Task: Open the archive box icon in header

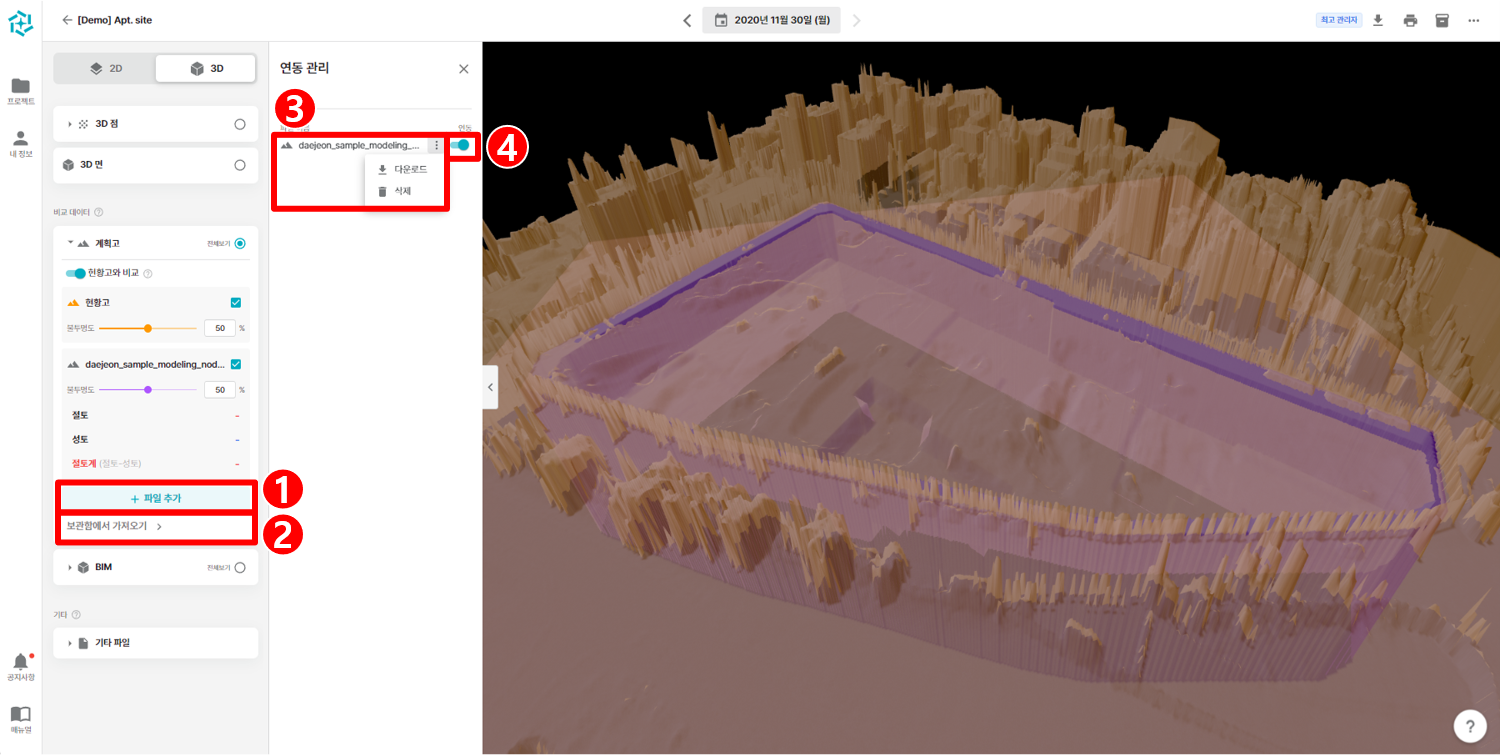Action: point(1442,20)
